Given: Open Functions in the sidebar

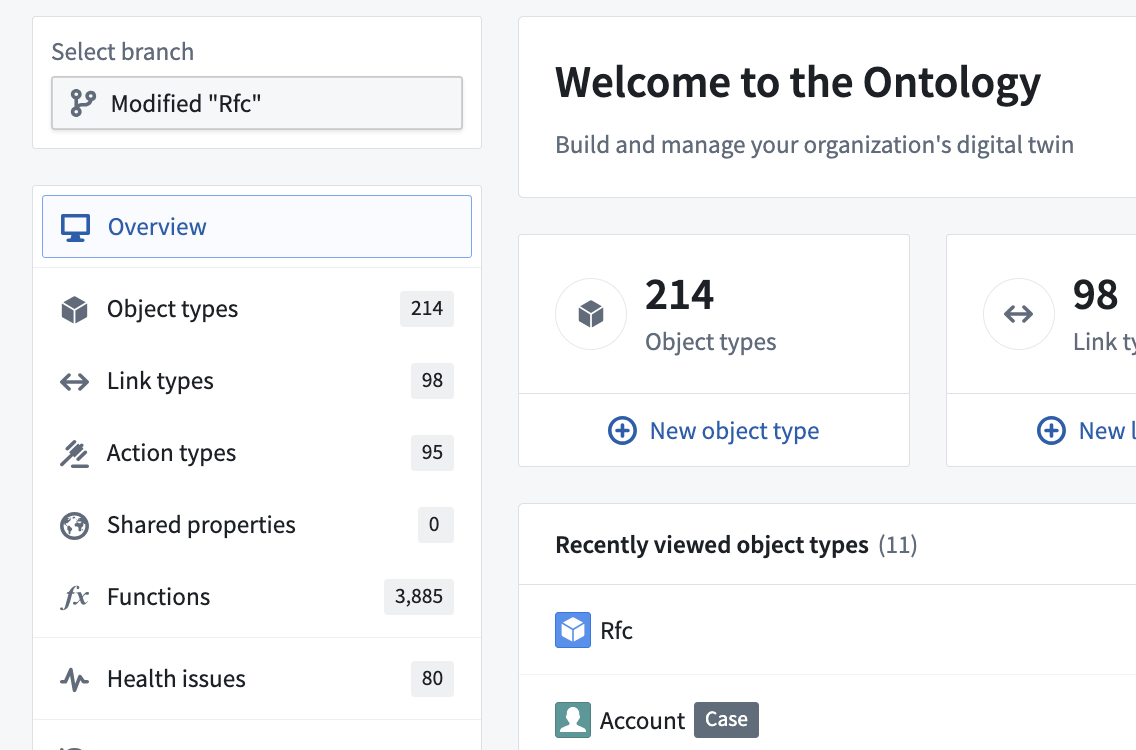Looking at the screenshot, I should pos(256,596).
